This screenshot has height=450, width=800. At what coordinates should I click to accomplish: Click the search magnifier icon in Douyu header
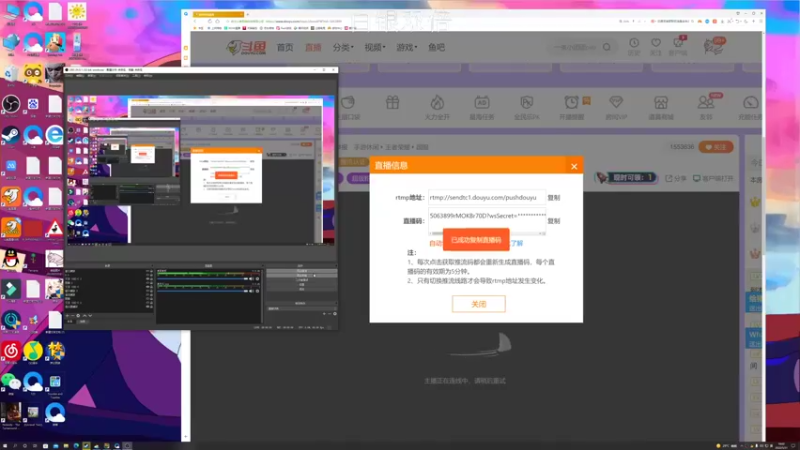click(607, 47)
